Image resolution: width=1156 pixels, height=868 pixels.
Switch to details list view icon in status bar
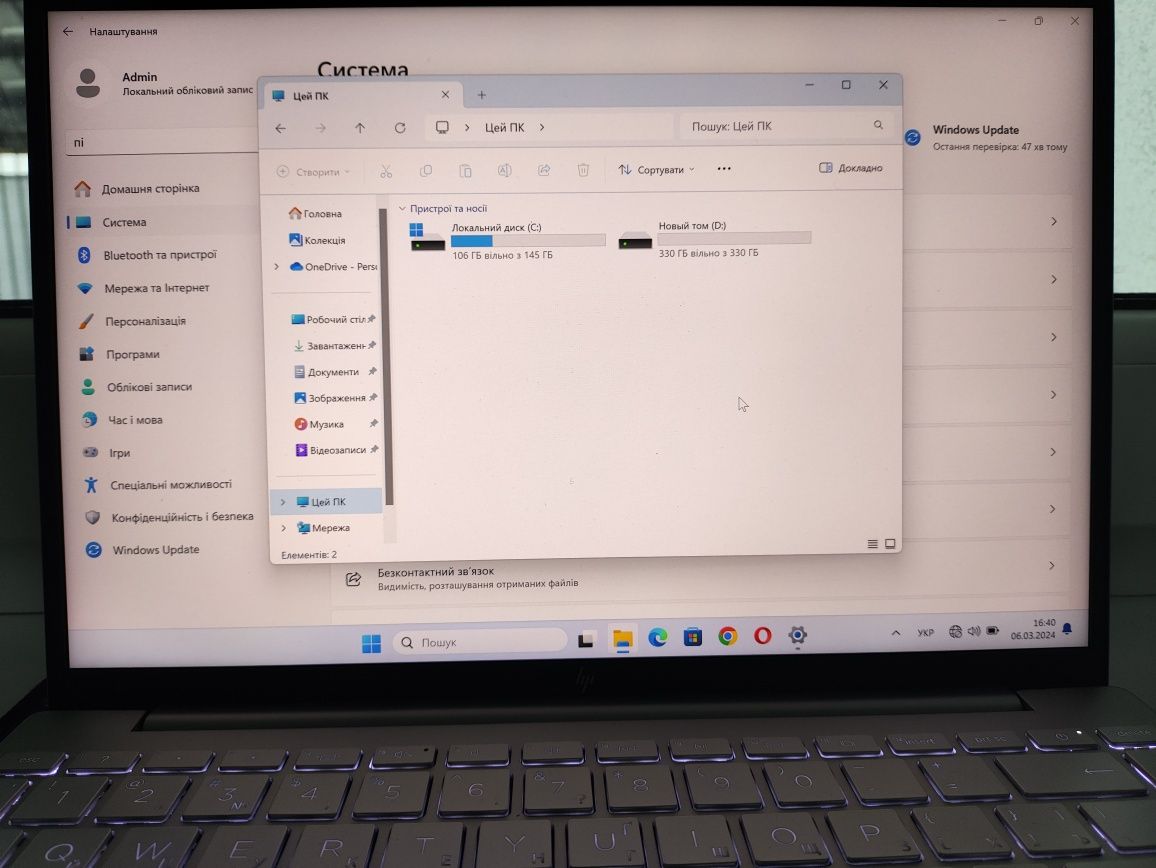(x=872, y=544)
